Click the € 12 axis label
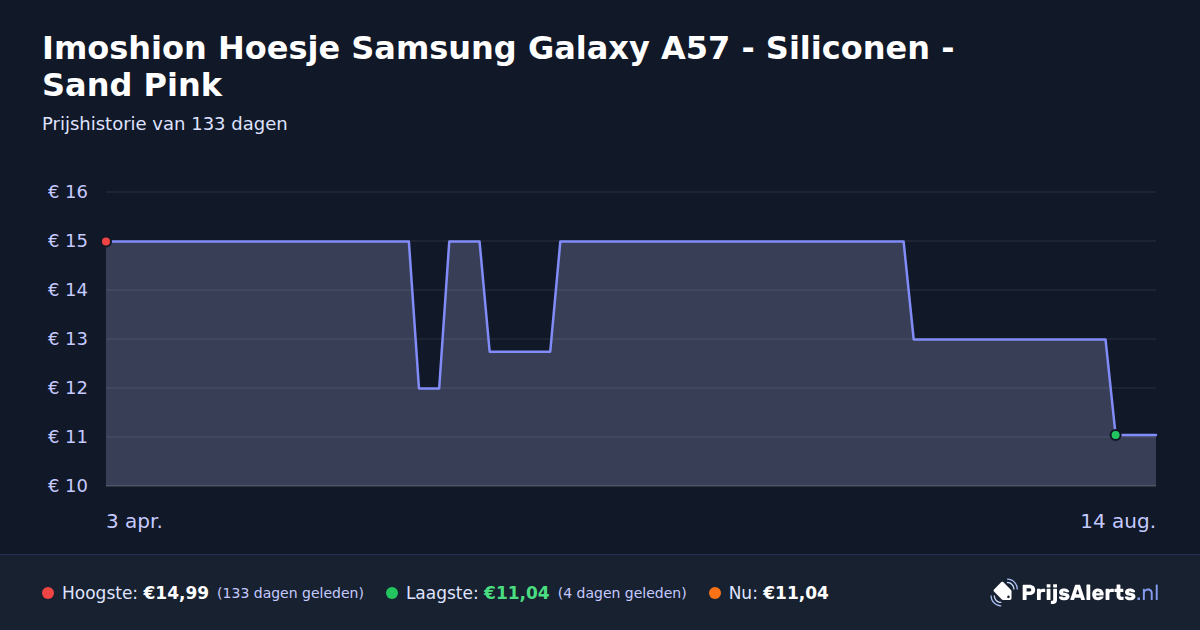 (x=68, y=388)
